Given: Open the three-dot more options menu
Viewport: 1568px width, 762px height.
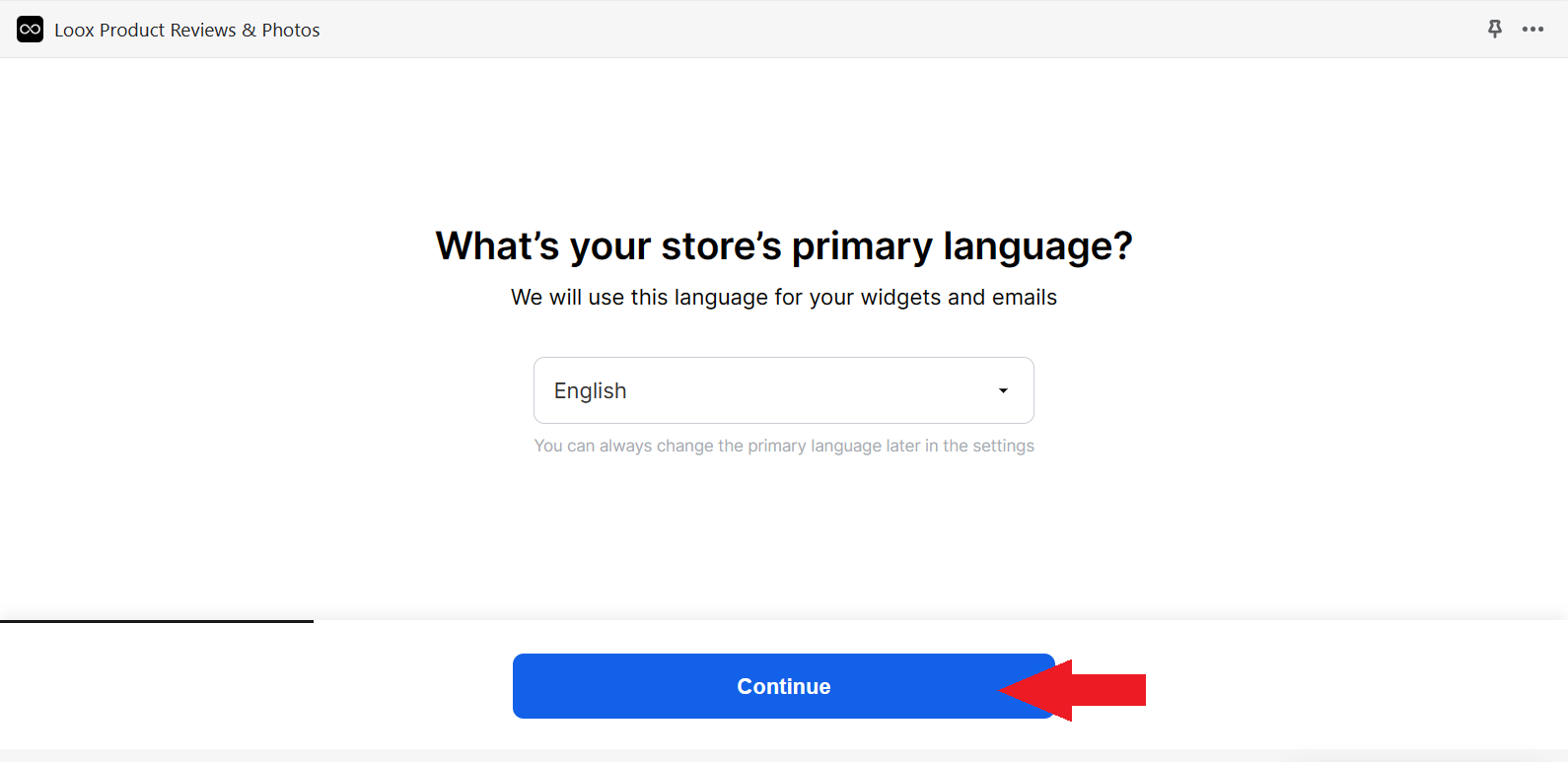Looking at the screenshot, I should click(x=1532, y=30).
